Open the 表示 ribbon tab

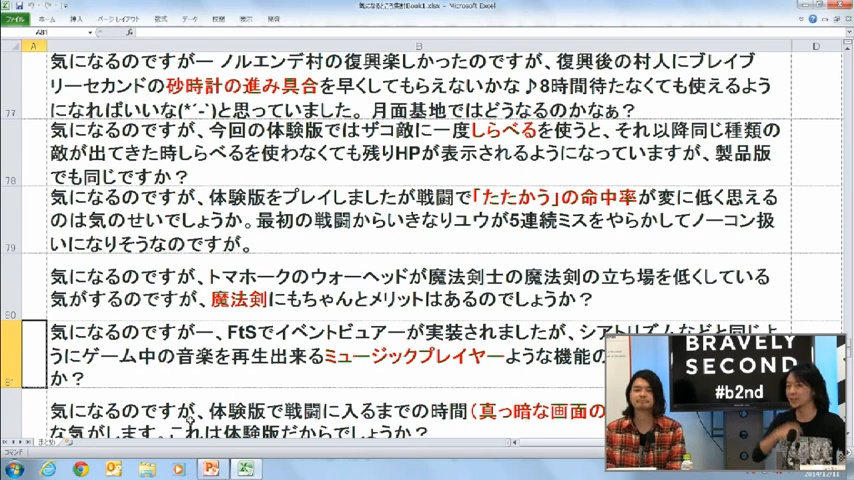pos(246,19)
